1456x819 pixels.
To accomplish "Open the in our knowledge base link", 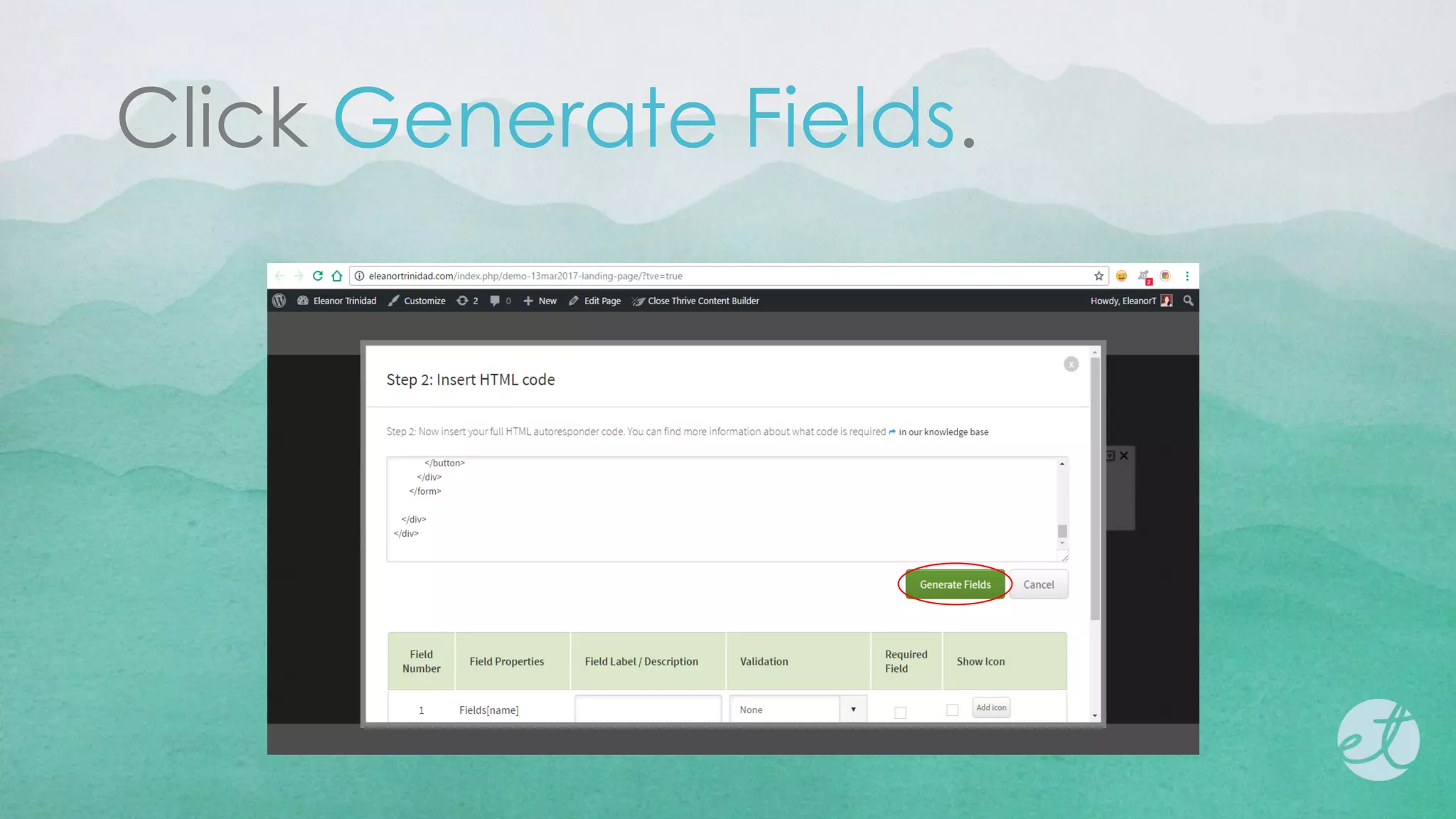I will click(943, 432).
